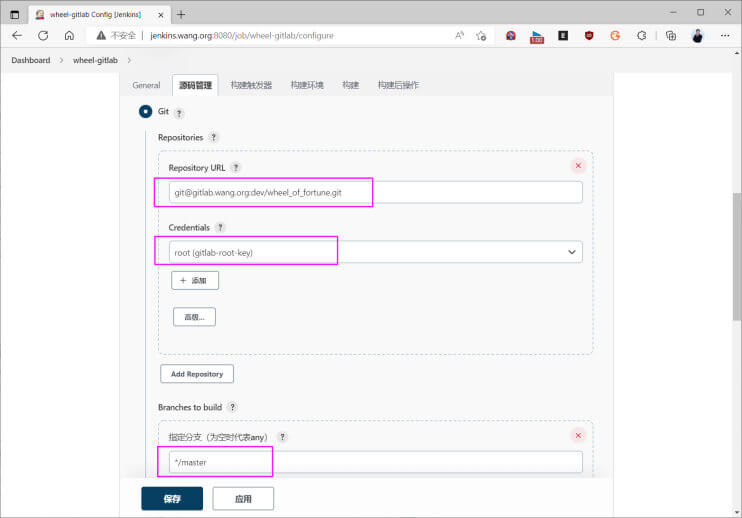Switch to the 构建后操作 tab
This screenshot has height=518, width=742.
(398, 85)
